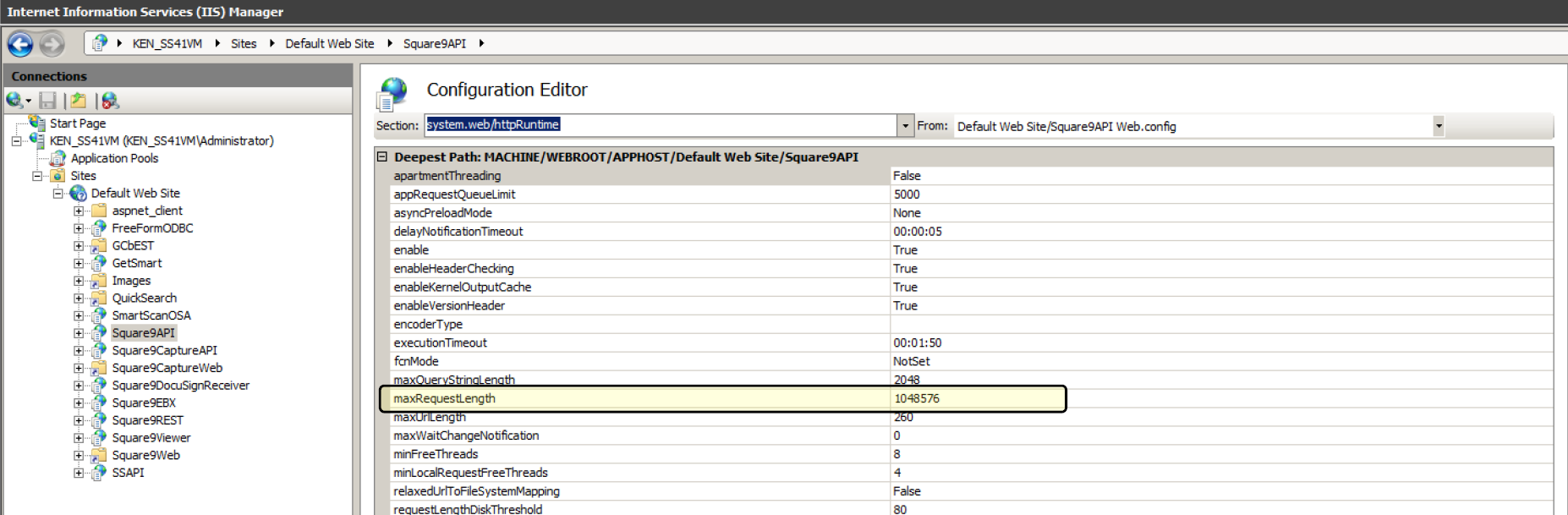Click the relaxedUrlToFileSystemMapping False value
This screenshot has width=1568, height=515.
[x=907, y=491]
